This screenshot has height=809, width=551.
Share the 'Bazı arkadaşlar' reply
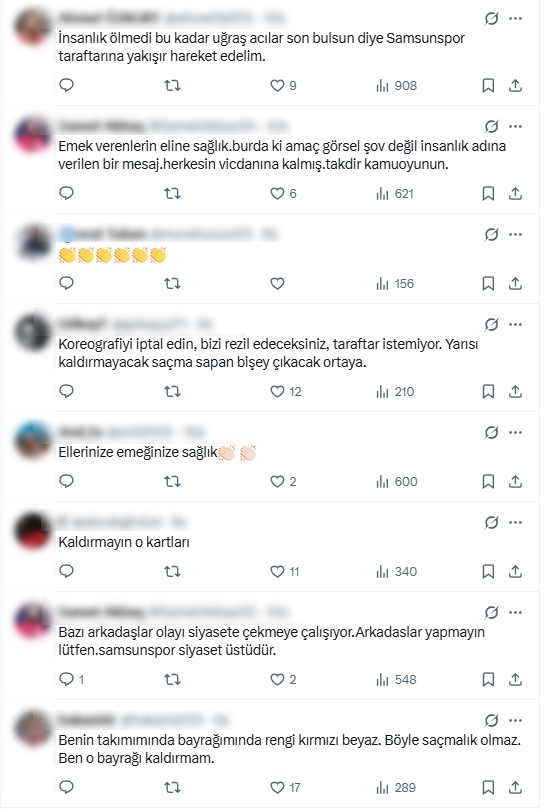click(x=515, y=679)
